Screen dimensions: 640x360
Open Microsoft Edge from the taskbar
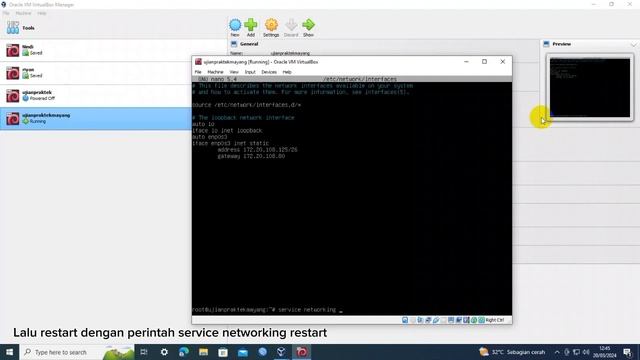tap(184, 352)
